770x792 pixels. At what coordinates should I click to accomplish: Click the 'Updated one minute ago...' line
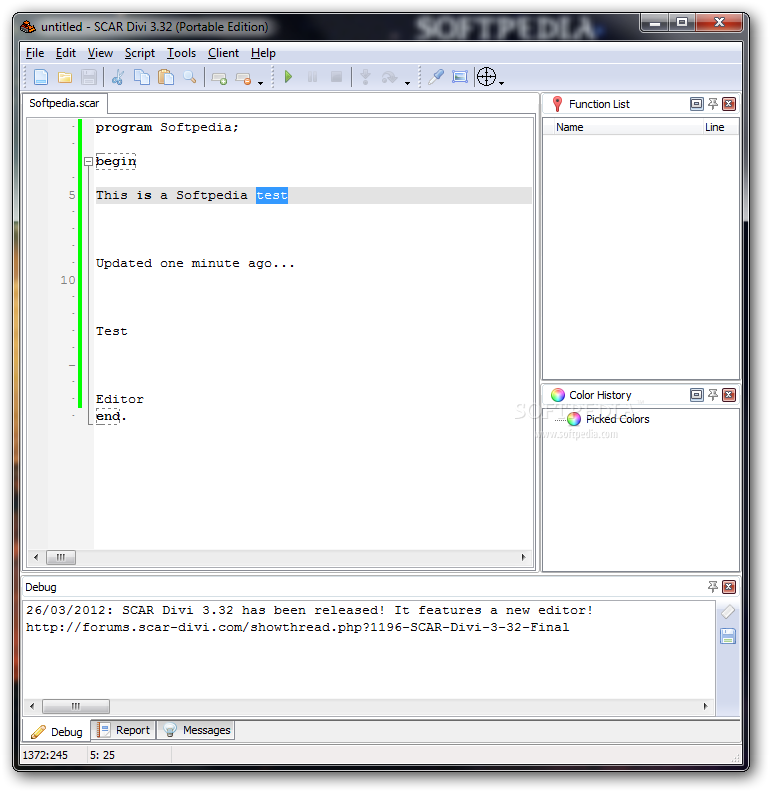tap(195, 264)
